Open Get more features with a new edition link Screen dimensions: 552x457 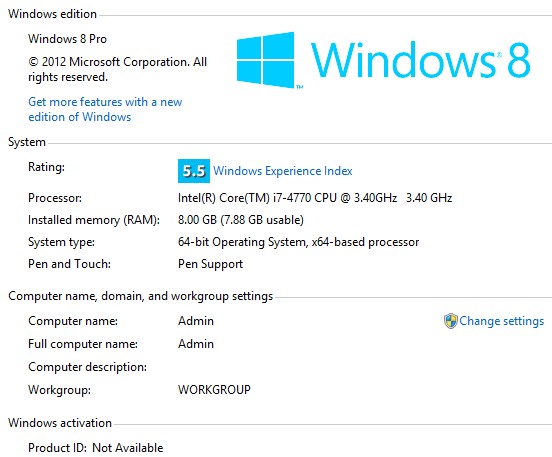[x=105, y=109]
